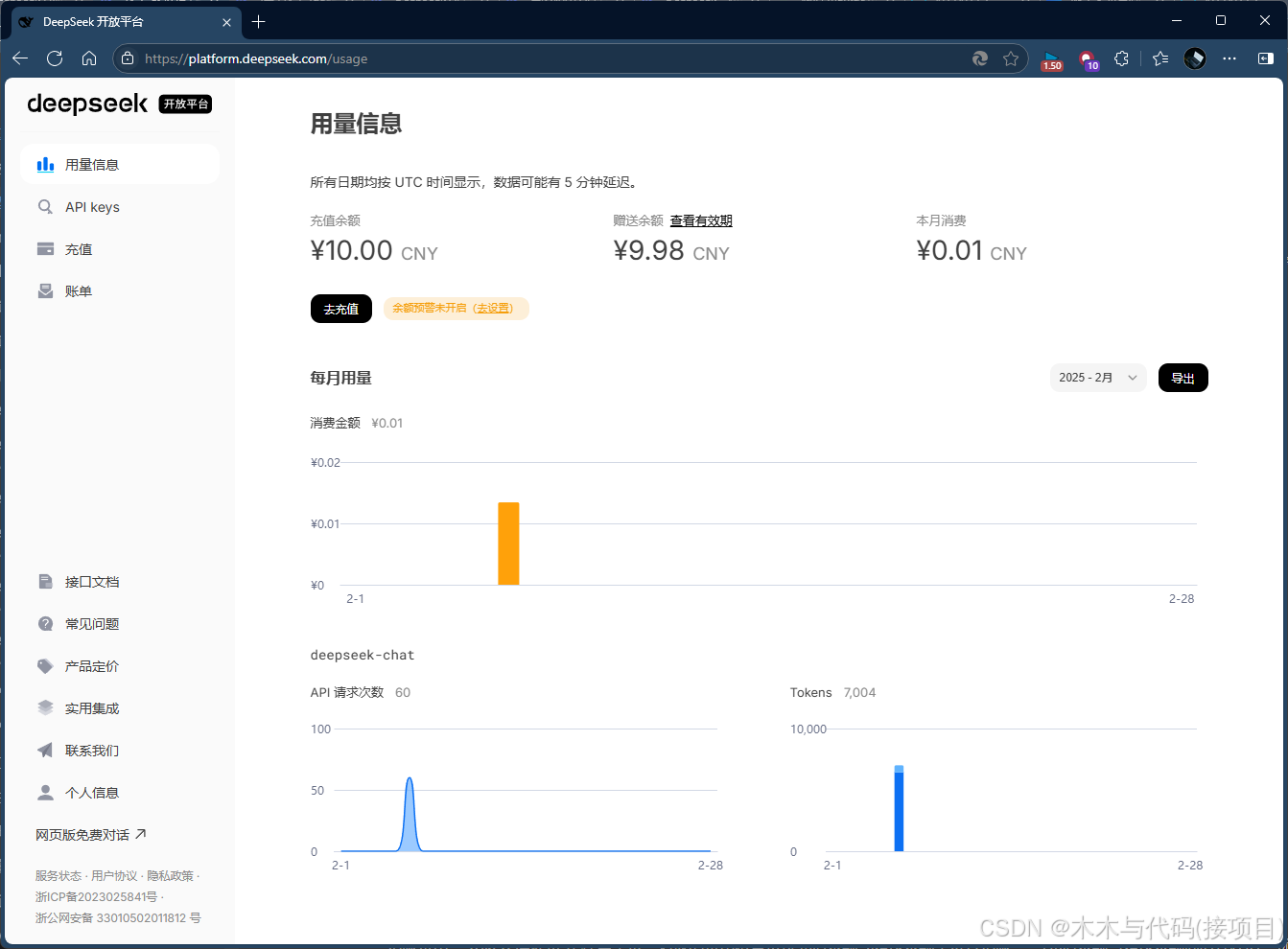Click the 隐私政策 footer link
The height and width of the screenshot is (949, 1288).
pos(170,876)
